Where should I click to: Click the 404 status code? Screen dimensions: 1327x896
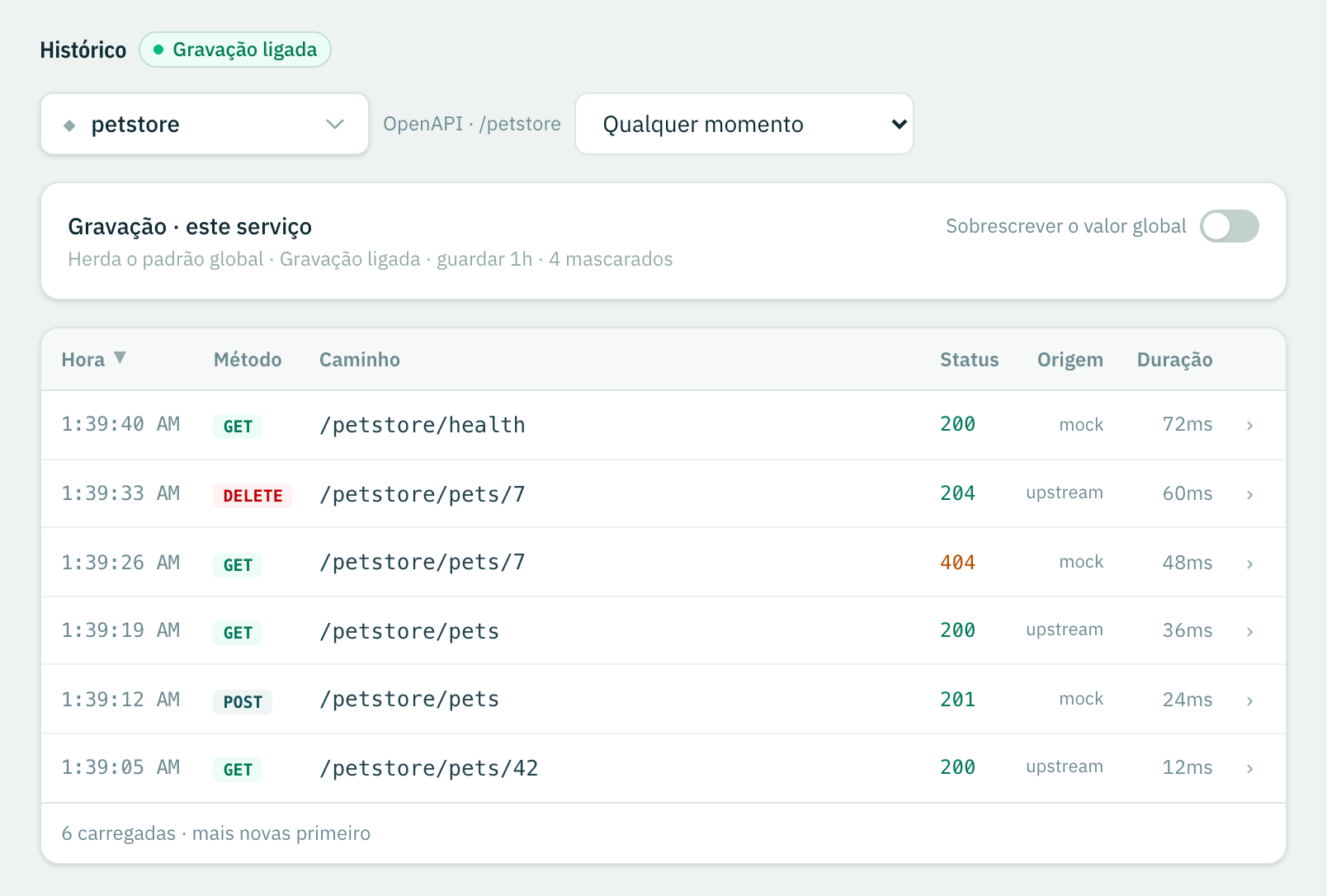958,563
